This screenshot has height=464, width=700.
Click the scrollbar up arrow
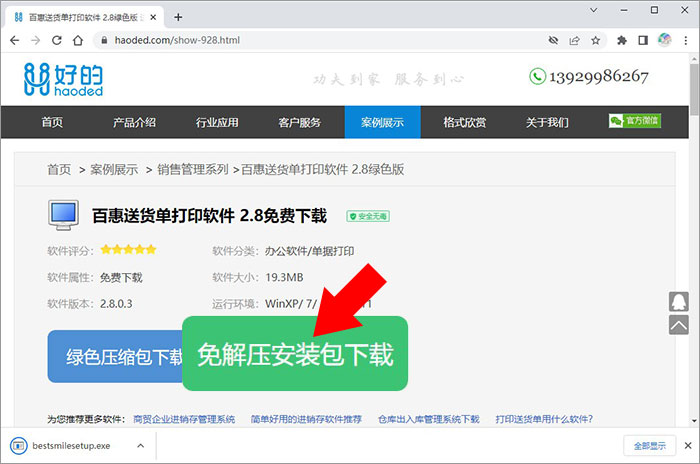click(694, 59)
